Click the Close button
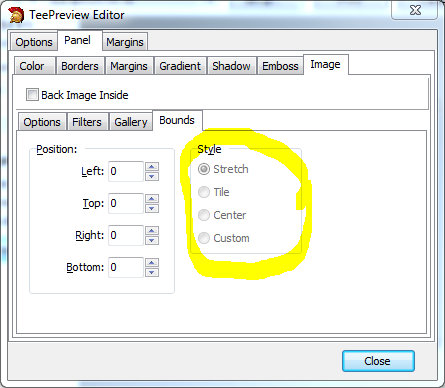The height and width of the screenshot is (388, 445). (x=378, y=361)
